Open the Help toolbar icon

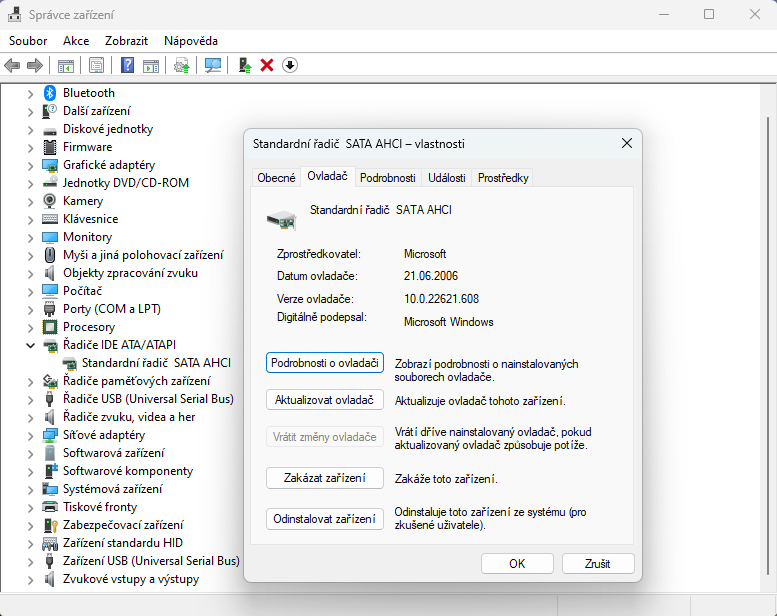pos(127,65)
